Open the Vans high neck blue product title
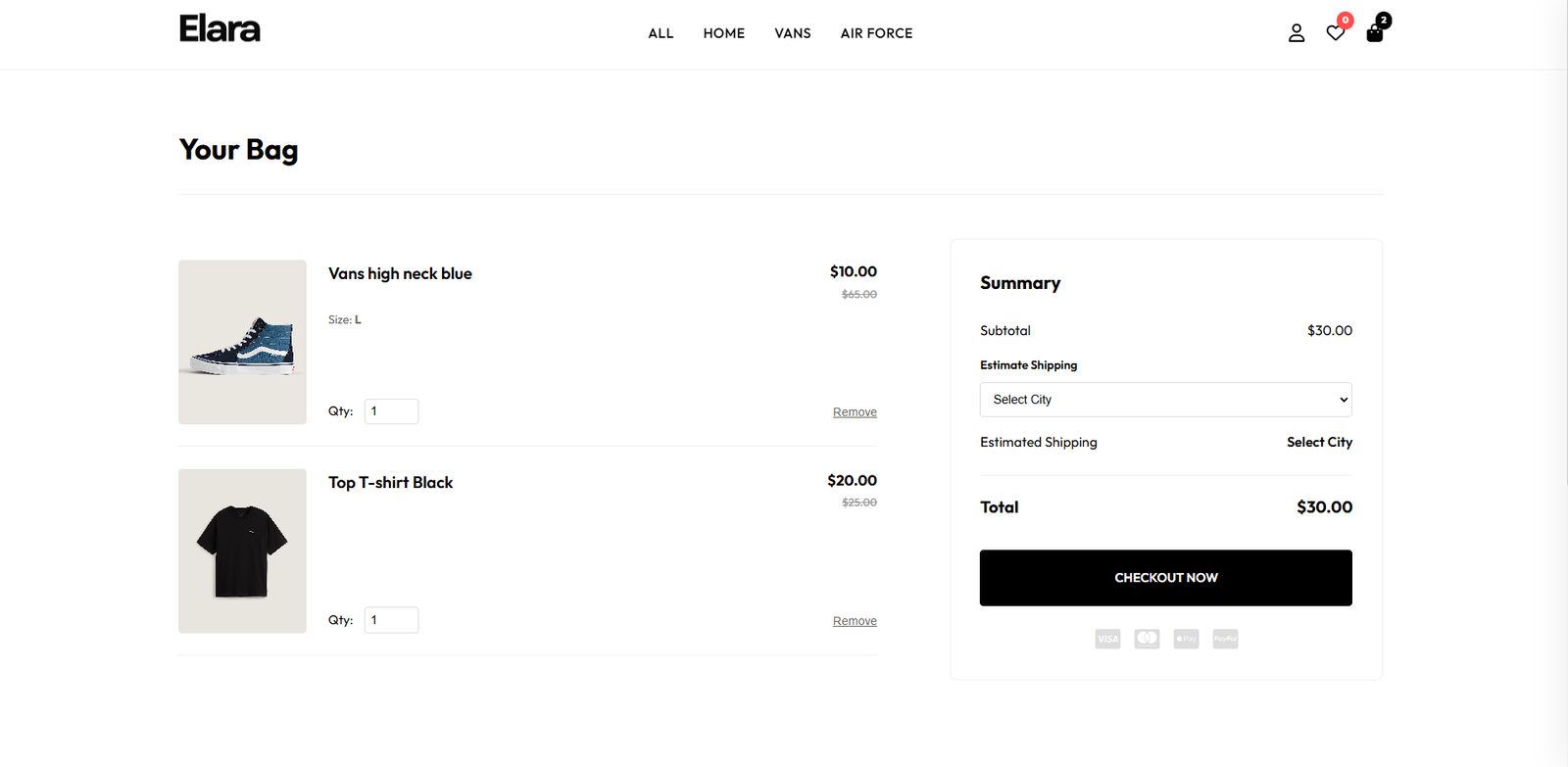Viewport: 1568px width, 767px height. click(400, 274)
